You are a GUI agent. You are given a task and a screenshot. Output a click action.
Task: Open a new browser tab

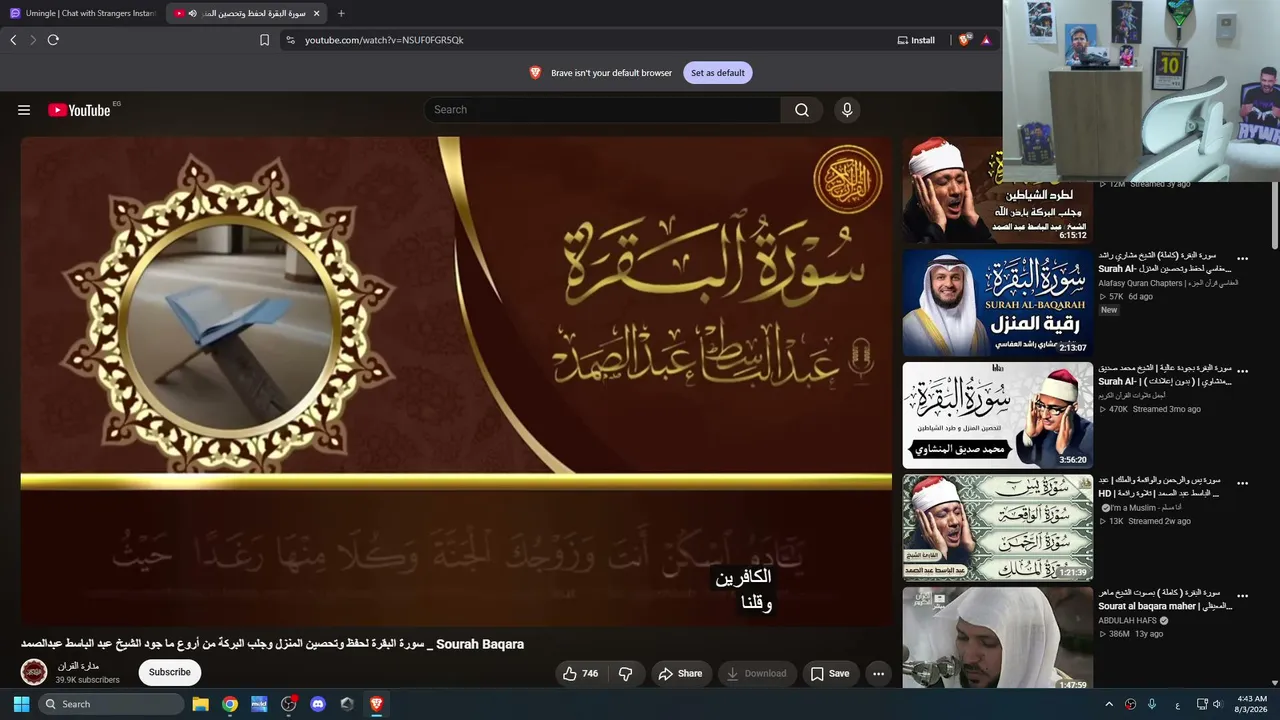point(341,13)
